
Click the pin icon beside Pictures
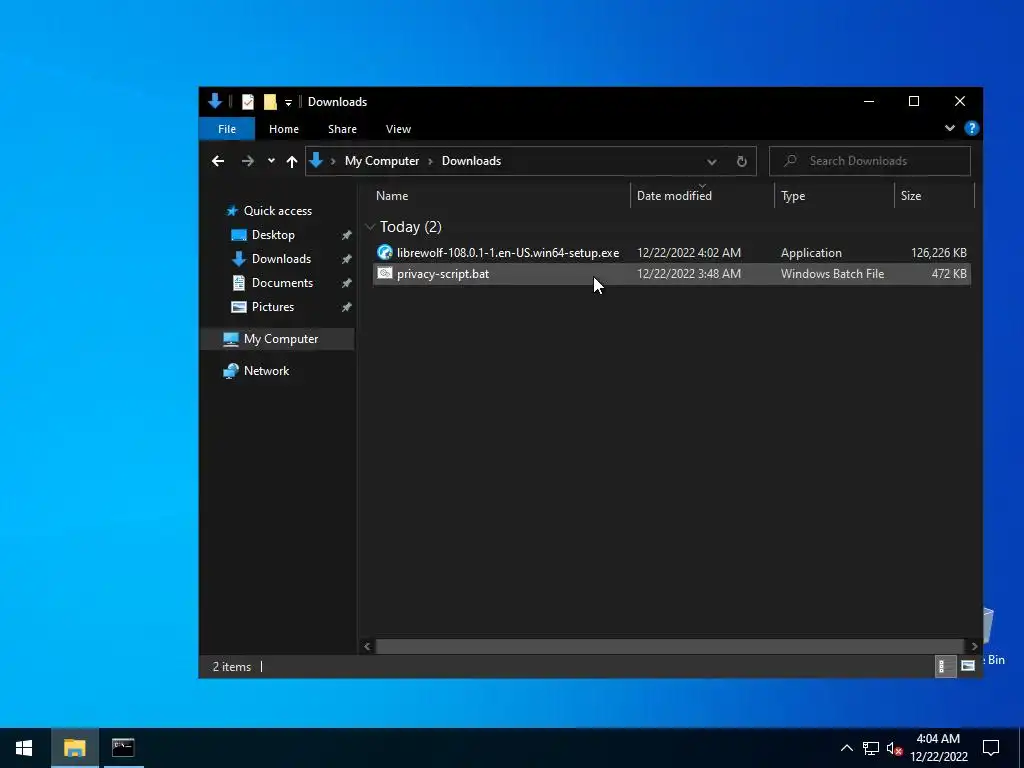(346, 307)
